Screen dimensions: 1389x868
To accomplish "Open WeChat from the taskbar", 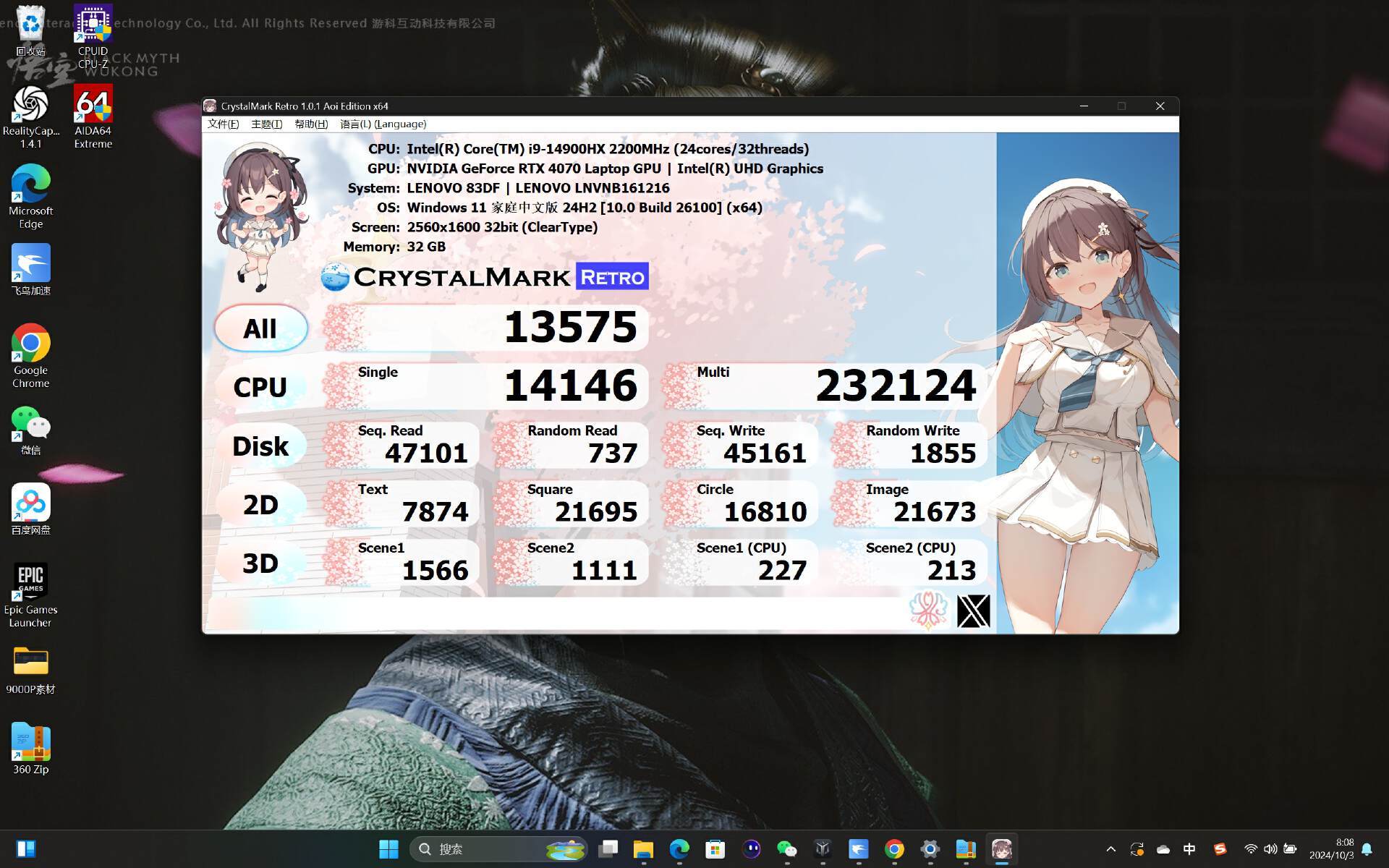I will tap(786, 848).
